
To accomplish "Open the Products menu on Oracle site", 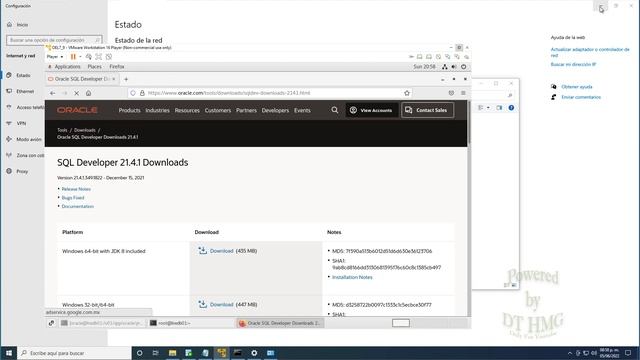I will (129, 110).
